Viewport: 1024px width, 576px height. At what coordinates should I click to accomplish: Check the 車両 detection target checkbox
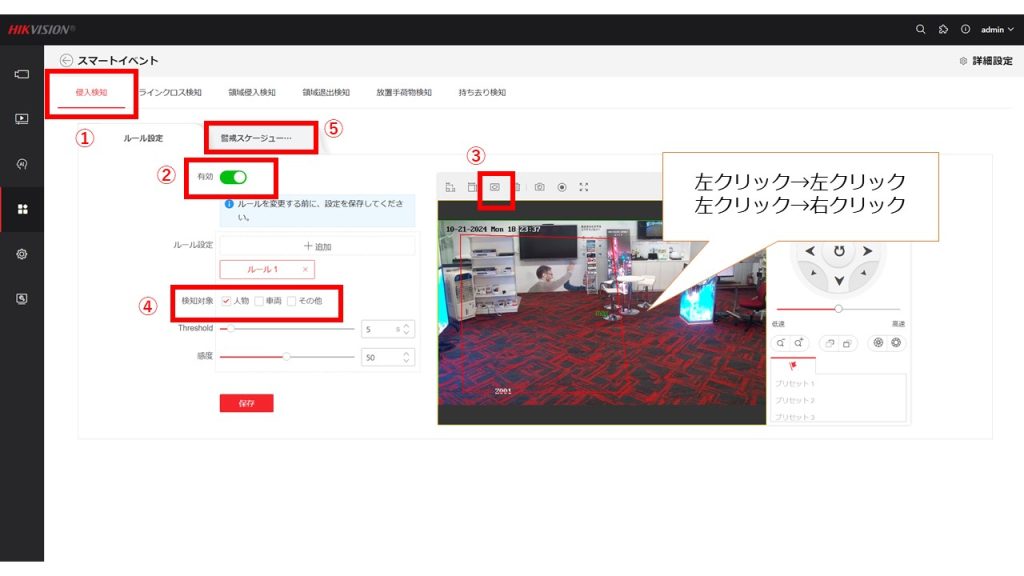[x=259, y=300]
